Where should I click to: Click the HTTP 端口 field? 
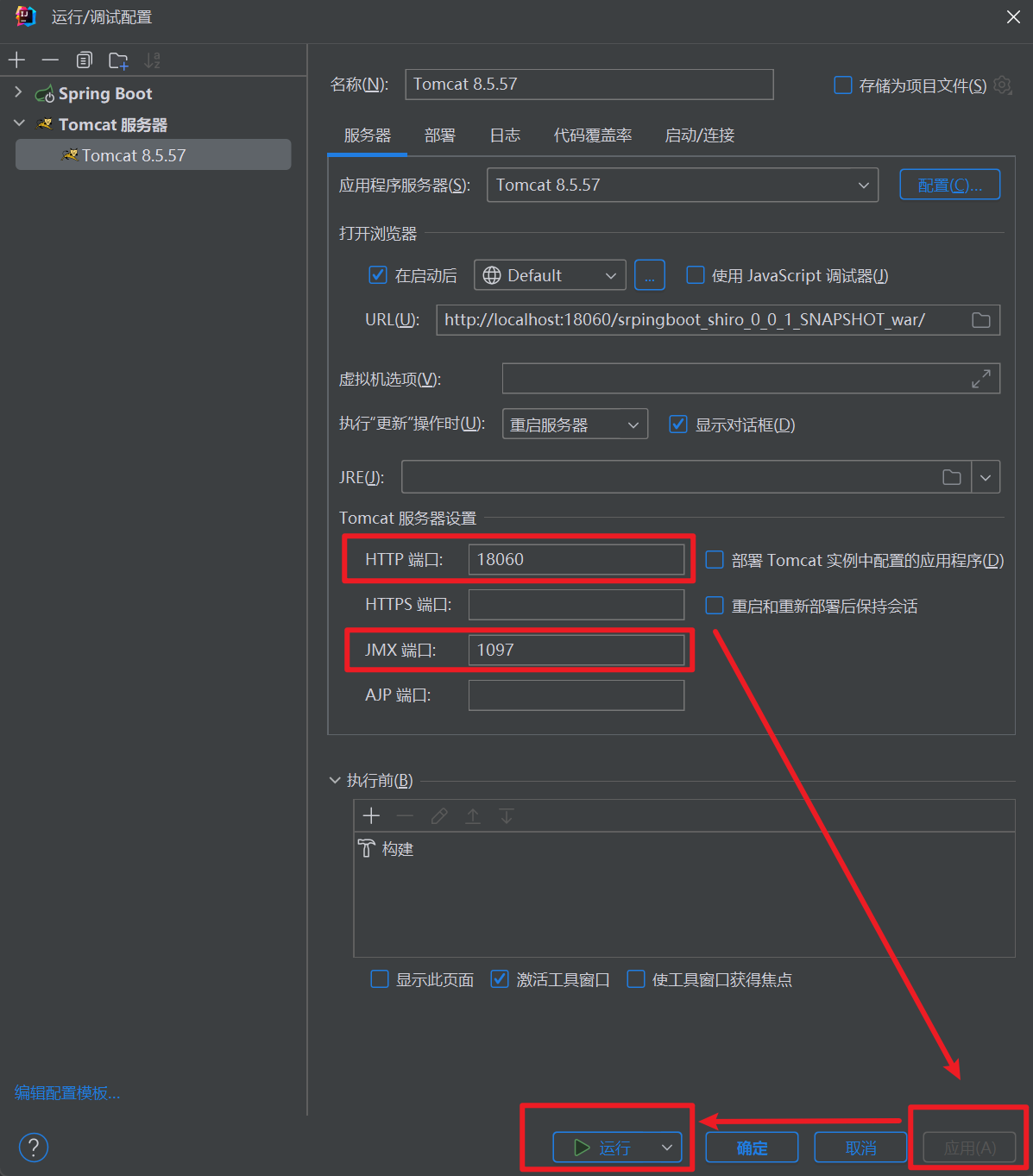point(576,560)
